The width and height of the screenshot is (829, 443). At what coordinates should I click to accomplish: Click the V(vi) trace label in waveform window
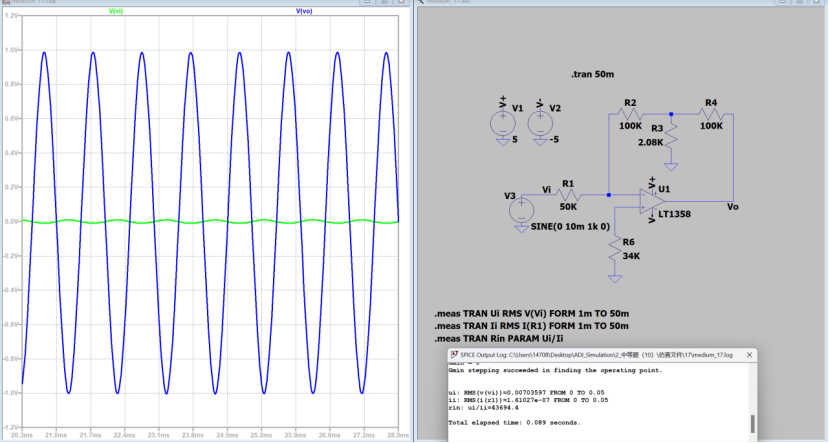click(116, 11)
